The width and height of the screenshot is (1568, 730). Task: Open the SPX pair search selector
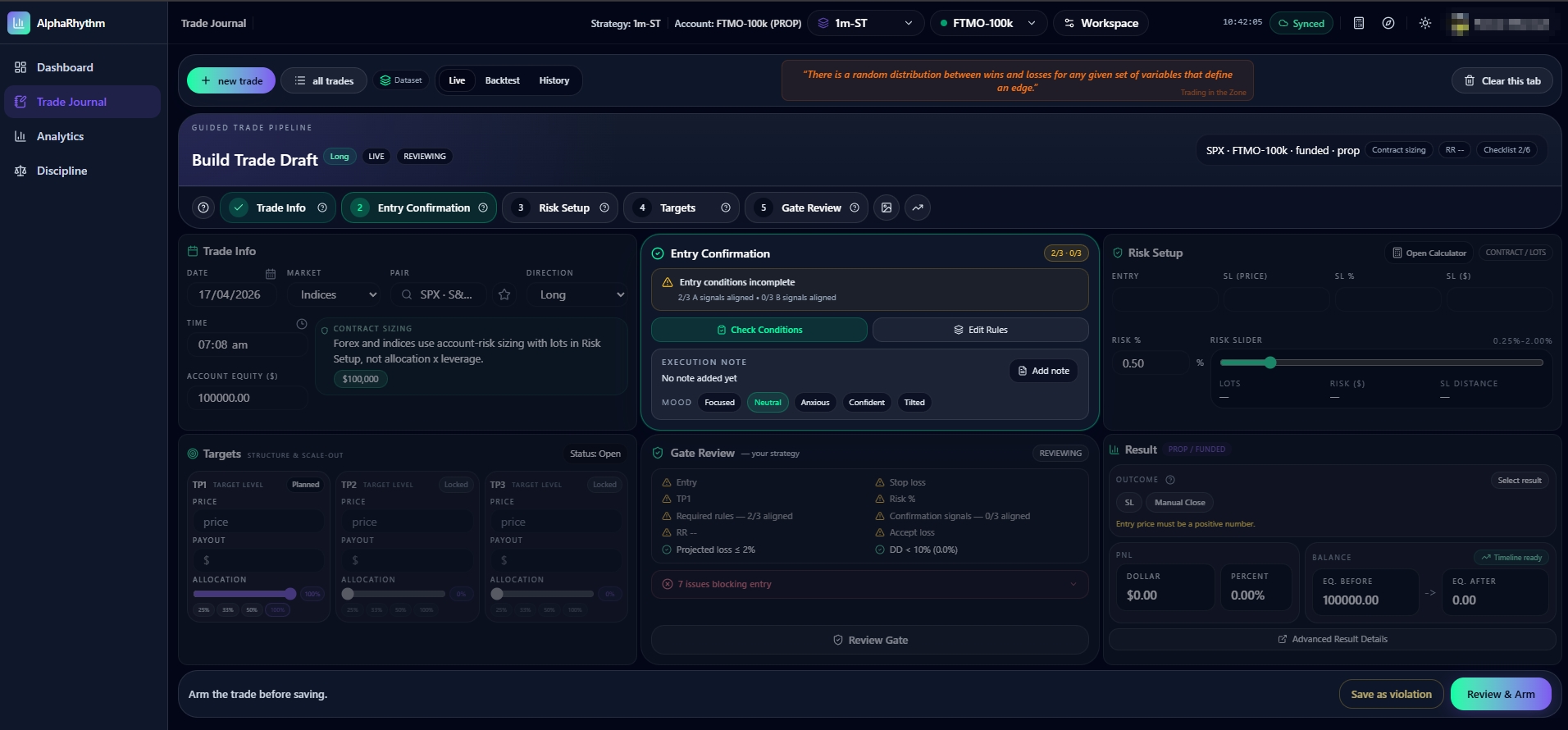(439, 294)
